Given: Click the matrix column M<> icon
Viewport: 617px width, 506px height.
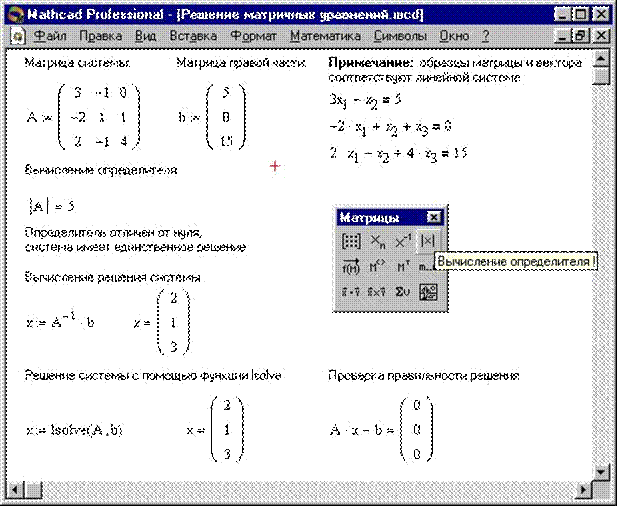Looking at the screenshot, I should 378,267.
